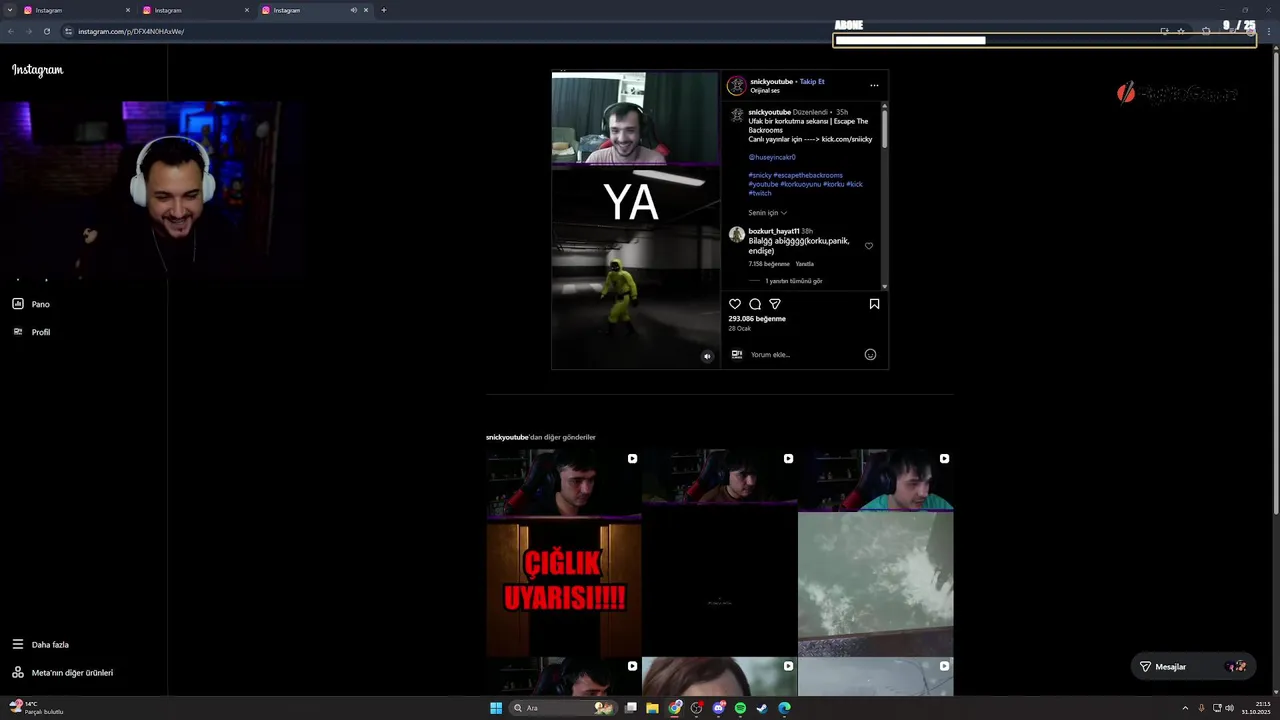This screenshot has height=720, width=1280.
Task: Open a new browser tab
Action: click(384, 10)
